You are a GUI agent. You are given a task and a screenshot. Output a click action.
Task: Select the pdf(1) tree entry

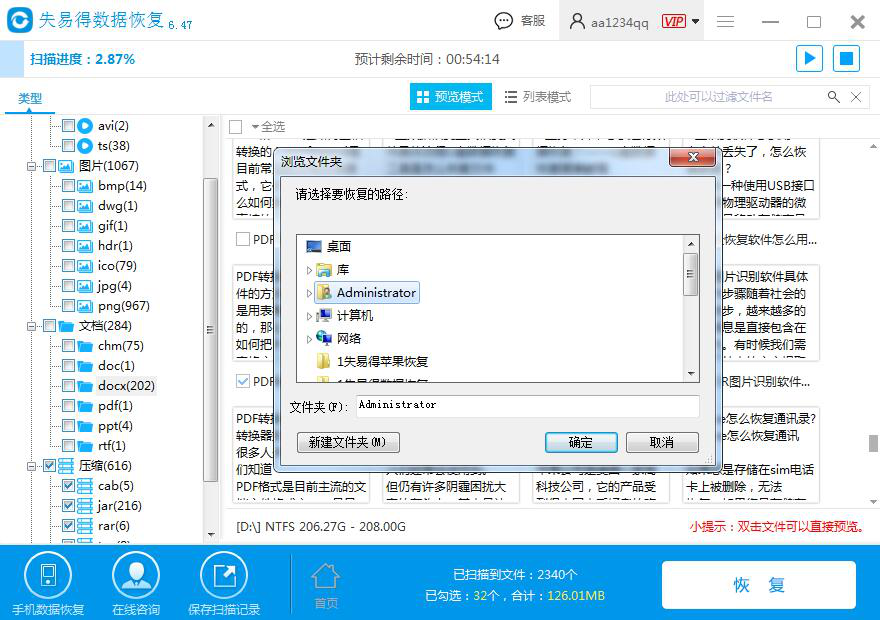click(x=115, y=406)
